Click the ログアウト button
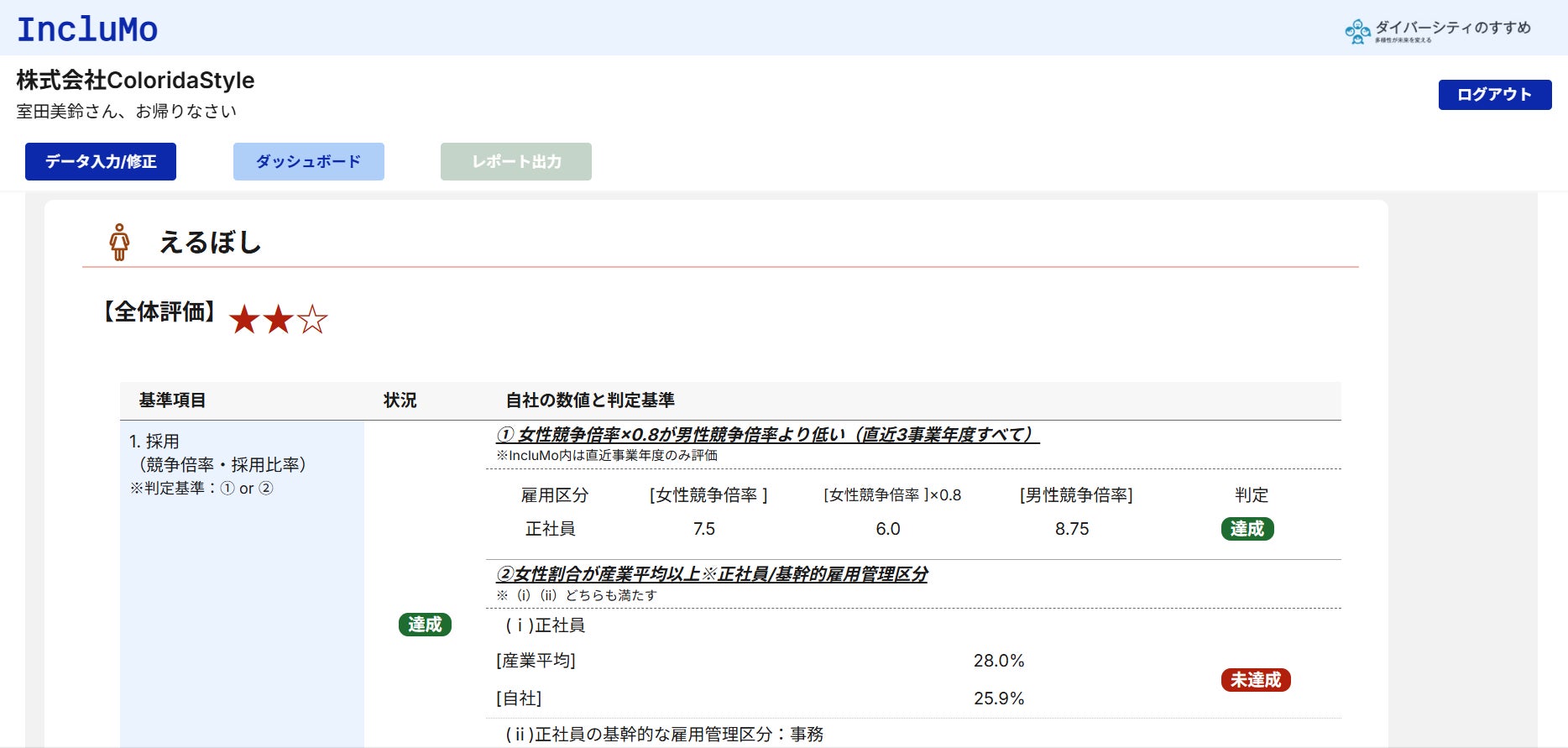1568x748 pixels. (x=1495, y=95)
